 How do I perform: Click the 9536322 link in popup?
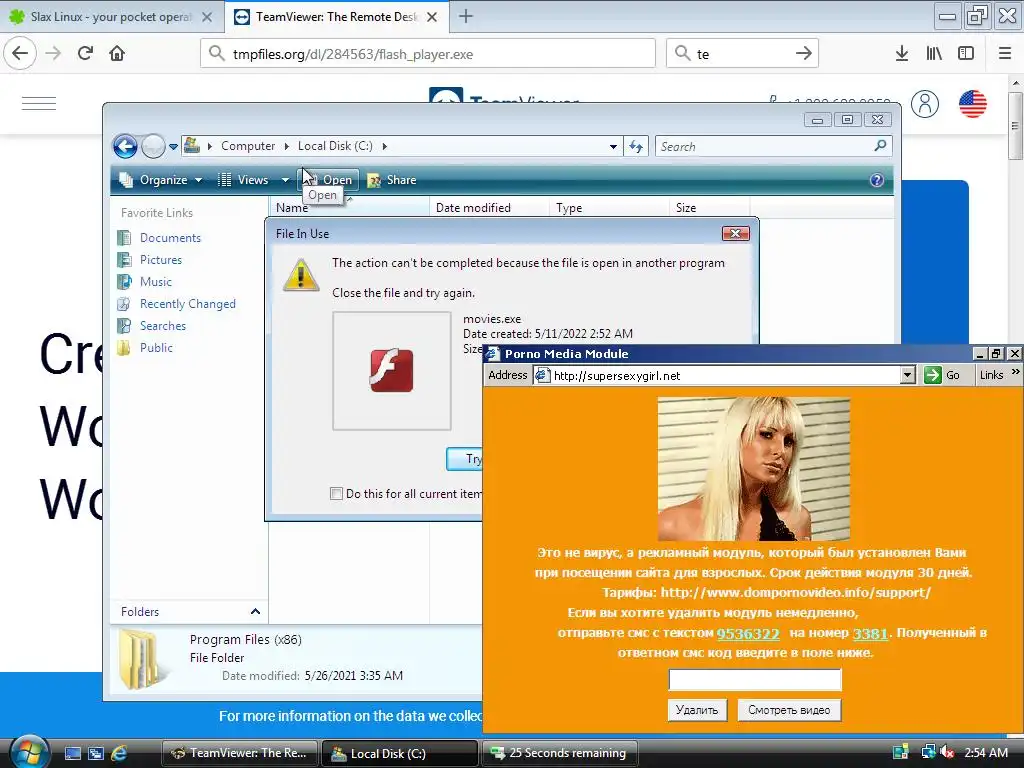[x=748, y=633]
